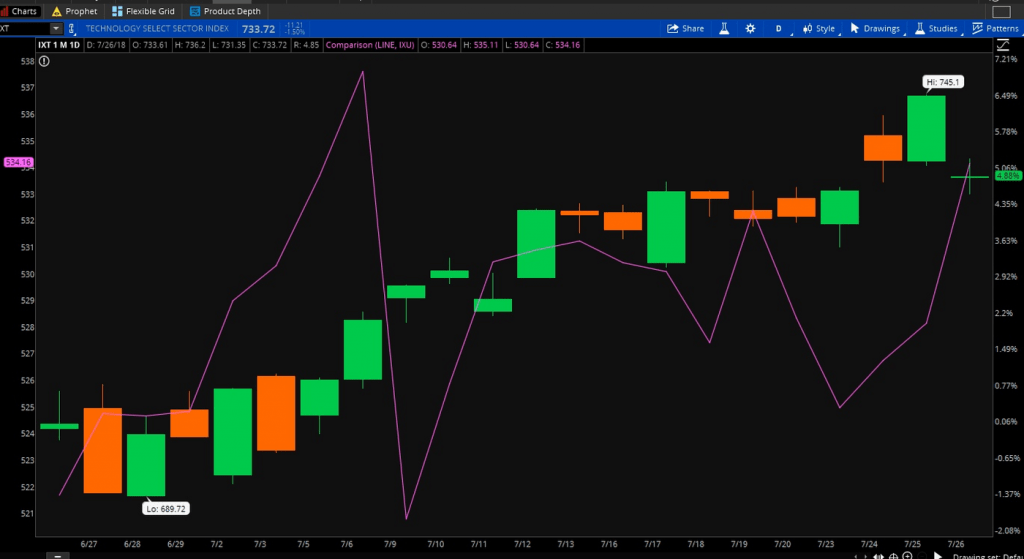The height and width of the screenshot is (559, 1024).
Task: Click the H: 736.2 high value
Action: 190,45
